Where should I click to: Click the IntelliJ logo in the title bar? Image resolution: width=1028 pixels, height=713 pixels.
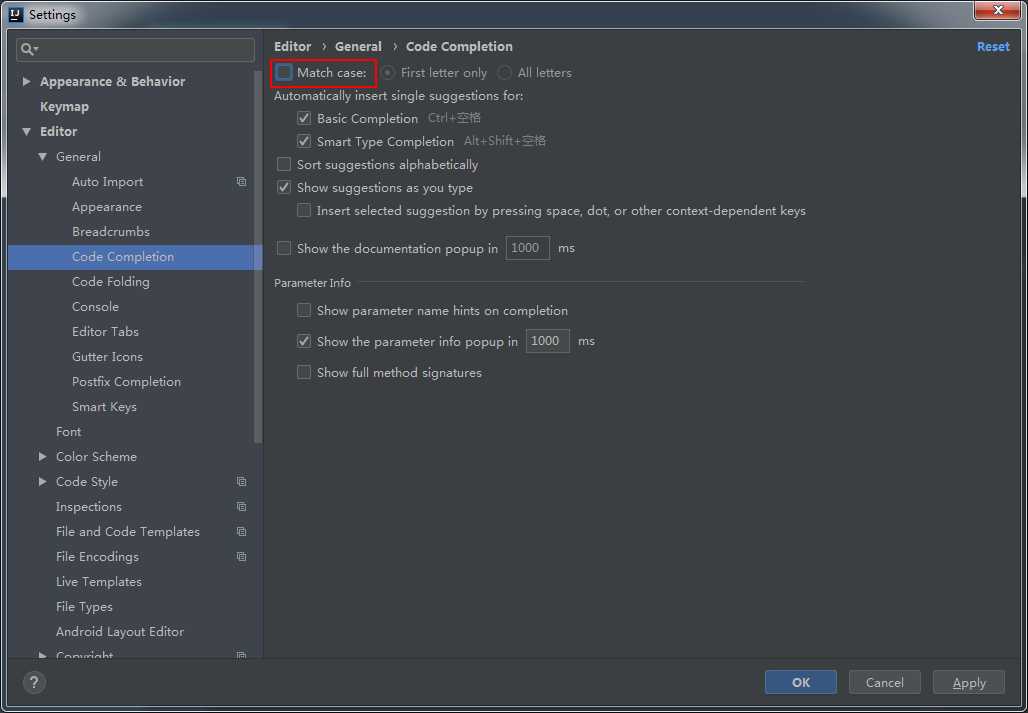[x=16, y=14]
